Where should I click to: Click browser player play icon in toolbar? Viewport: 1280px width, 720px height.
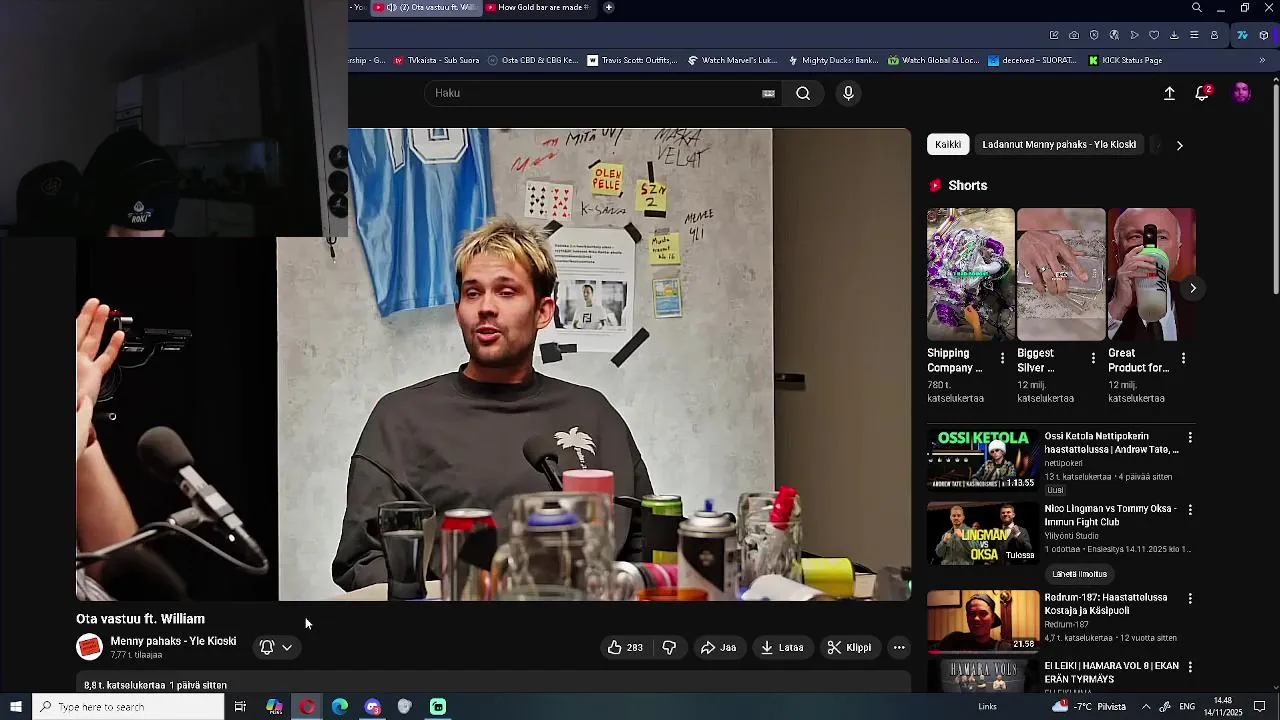coord(1134,35)
